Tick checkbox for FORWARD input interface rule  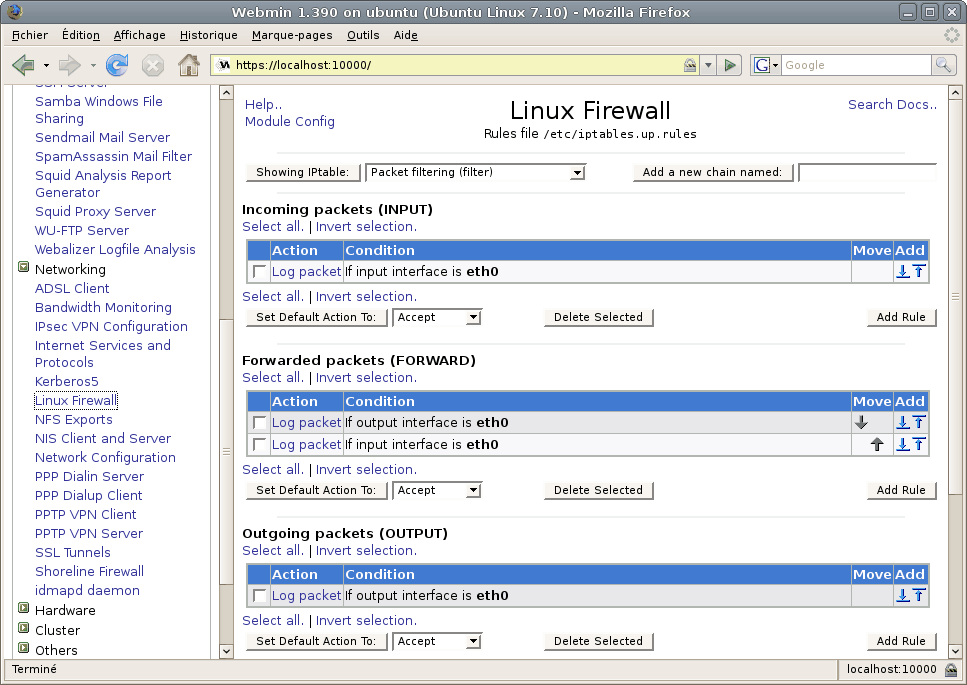(260, 445)
